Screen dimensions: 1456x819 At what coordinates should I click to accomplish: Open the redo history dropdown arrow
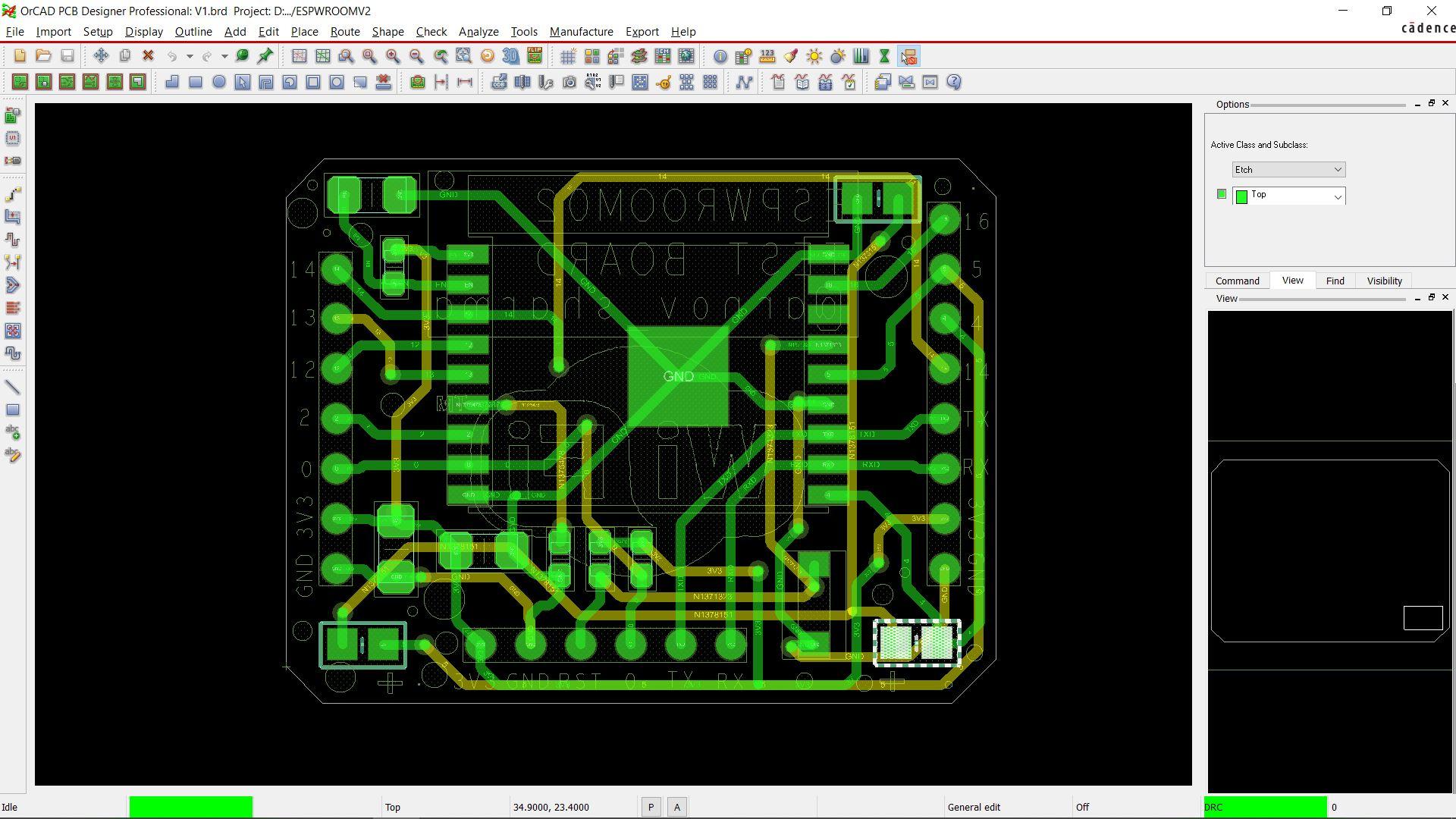coord(224,57)
